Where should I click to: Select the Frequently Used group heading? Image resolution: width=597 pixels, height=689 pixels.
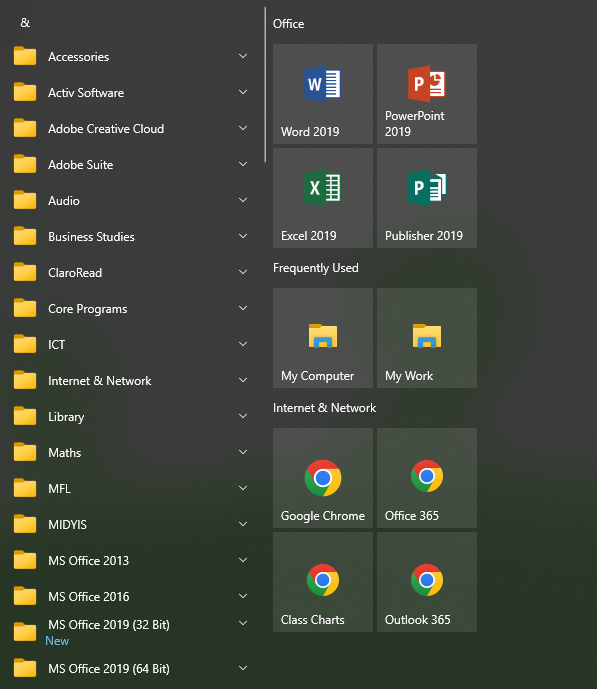[316, 268]
